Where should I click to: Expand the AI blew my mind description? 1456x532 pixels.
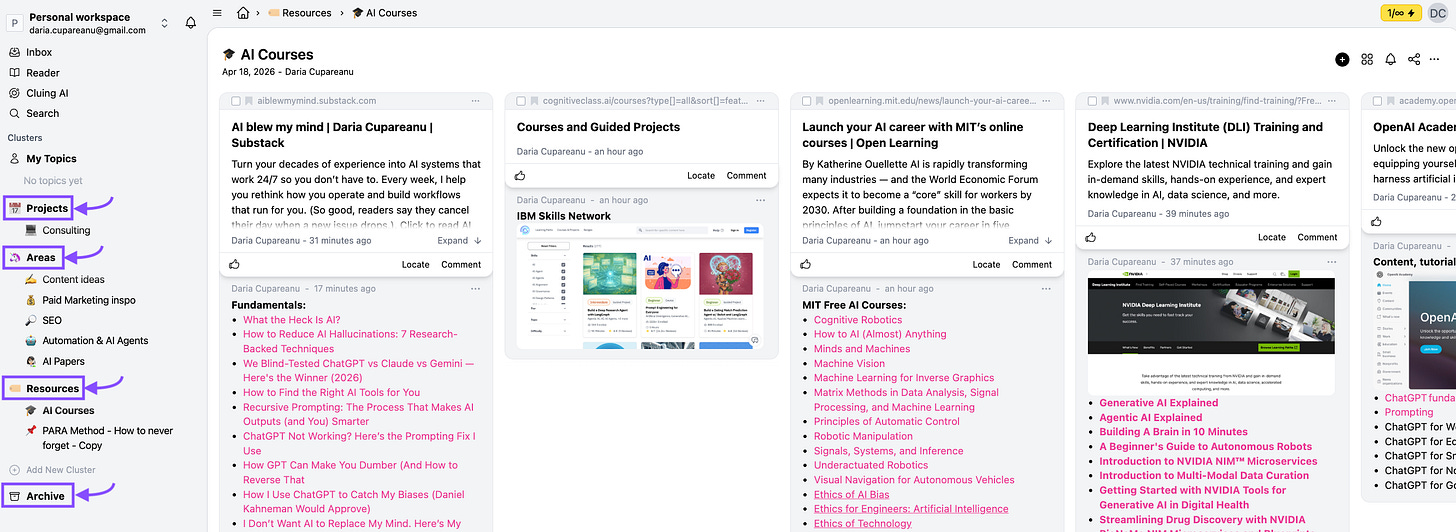(x=459, y=240)
